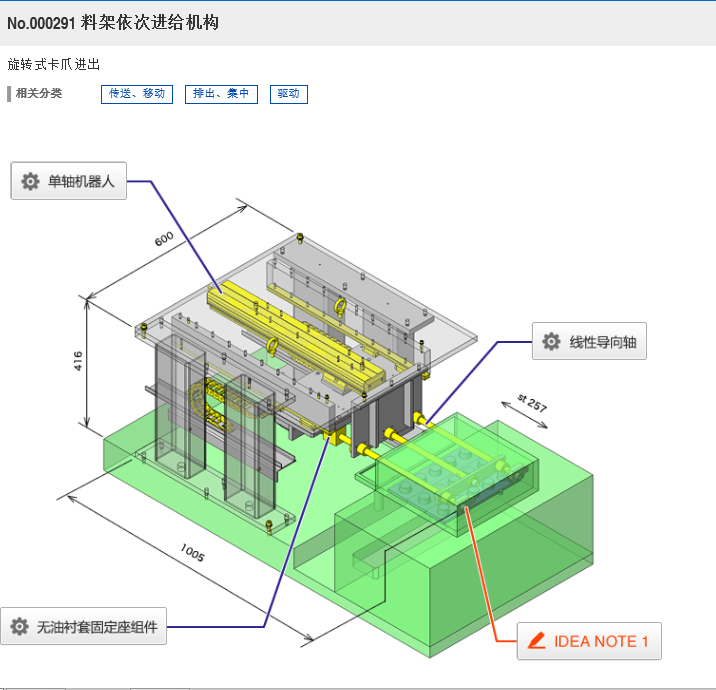This screenshot has height=690, width=716.
Task: Click the 相关分类 label
Action: [39, 93]
